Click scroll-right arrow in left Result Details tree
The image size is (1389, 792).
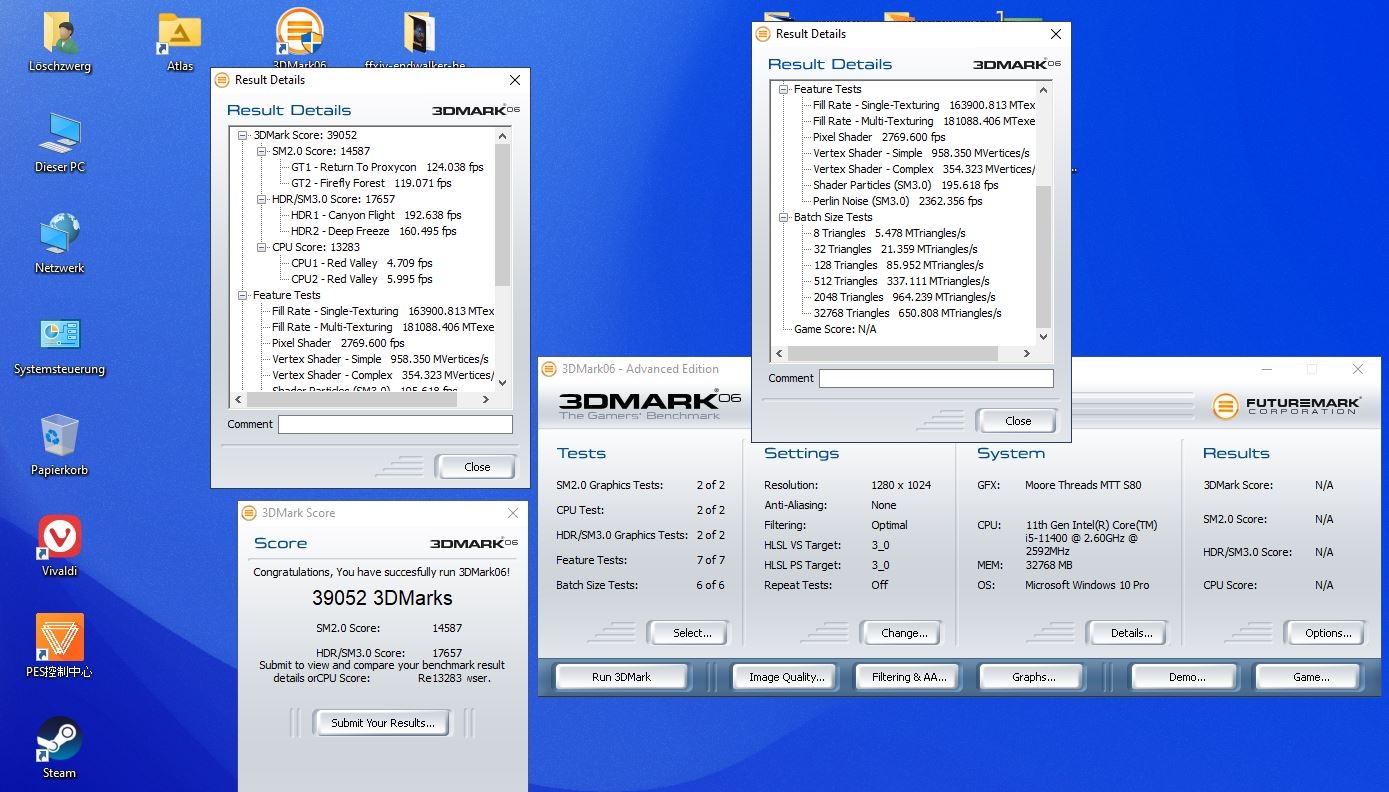[x=486, y=400]
